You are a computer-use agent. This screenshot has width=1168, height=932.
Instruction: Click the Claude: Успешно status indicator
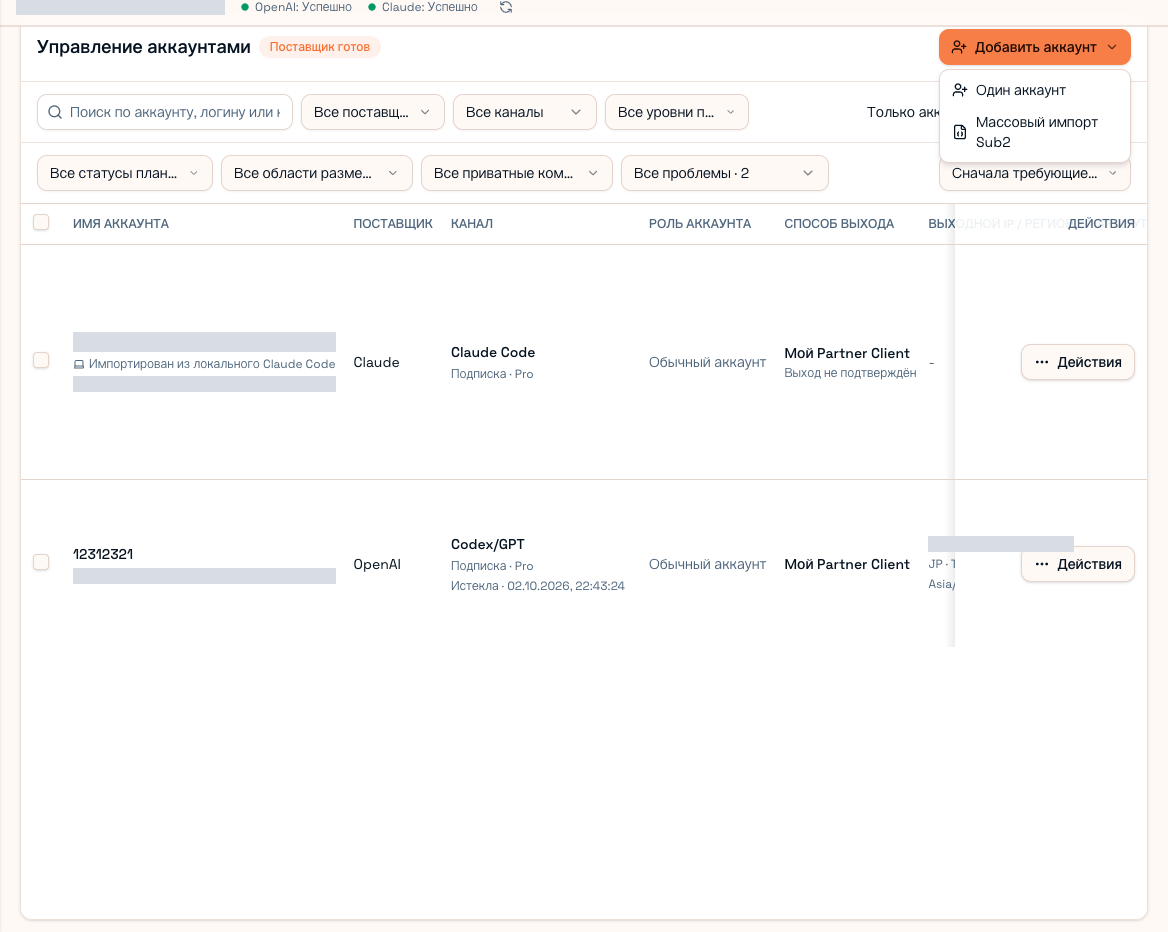click(x=423, y=7)
